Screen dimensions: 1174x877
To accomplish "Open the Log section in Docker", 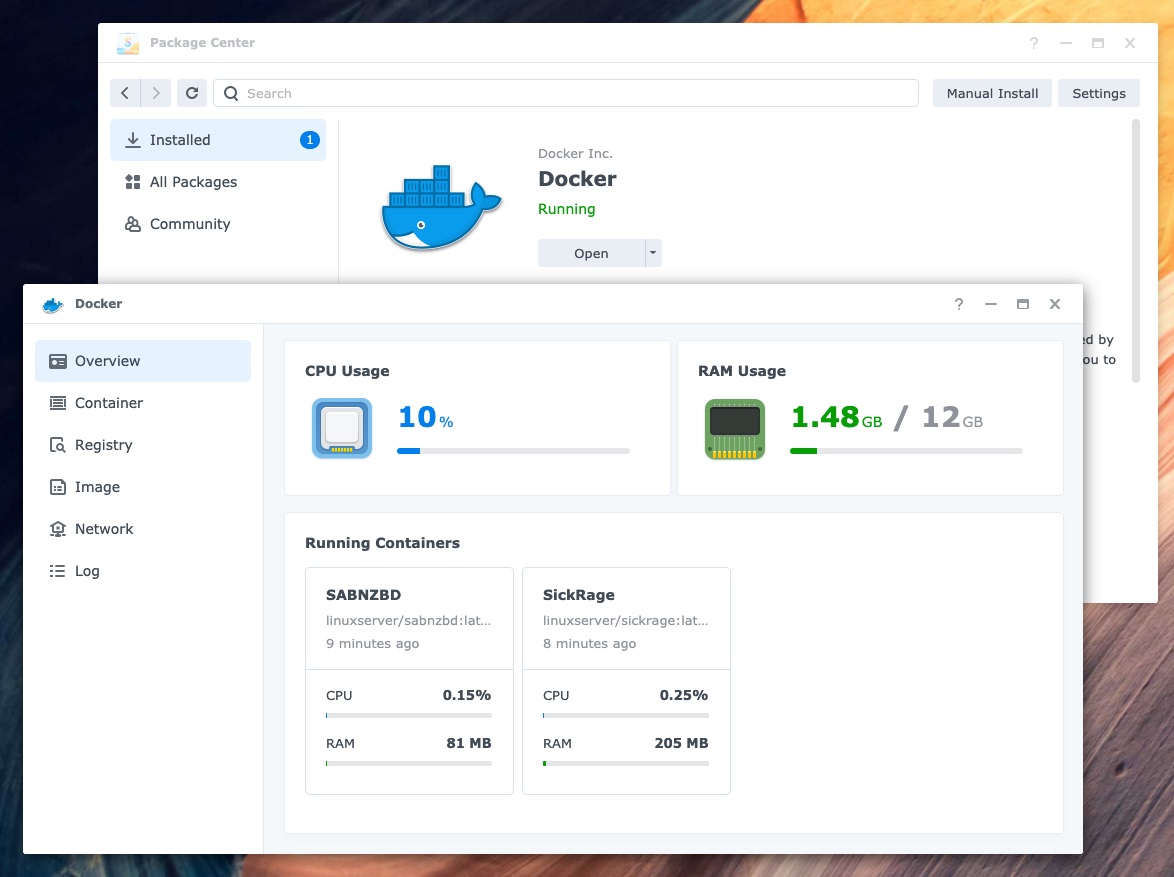I will pyautogui.click(x=143, y=571).
